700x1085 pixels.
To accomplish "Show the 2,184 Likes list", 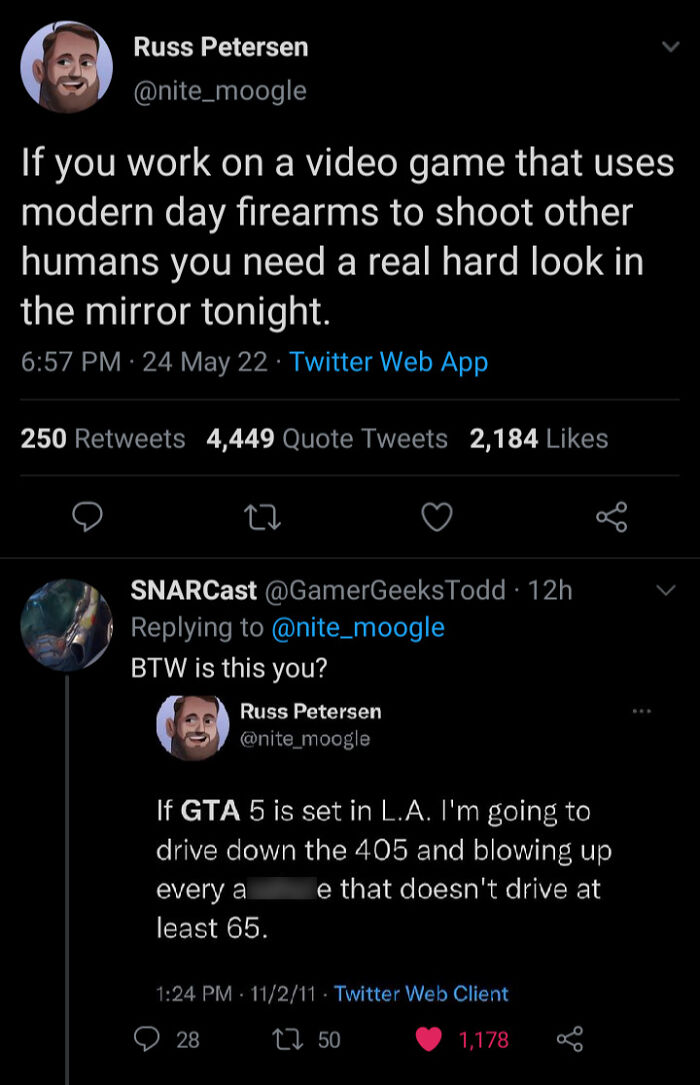I will pos(538,438).
